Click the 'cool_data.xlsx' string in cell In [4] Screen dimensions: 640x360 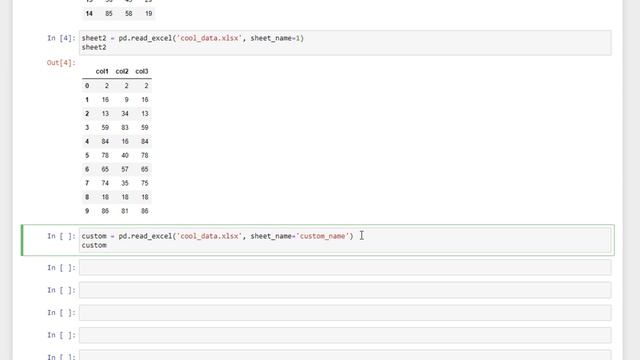(209, 38)
